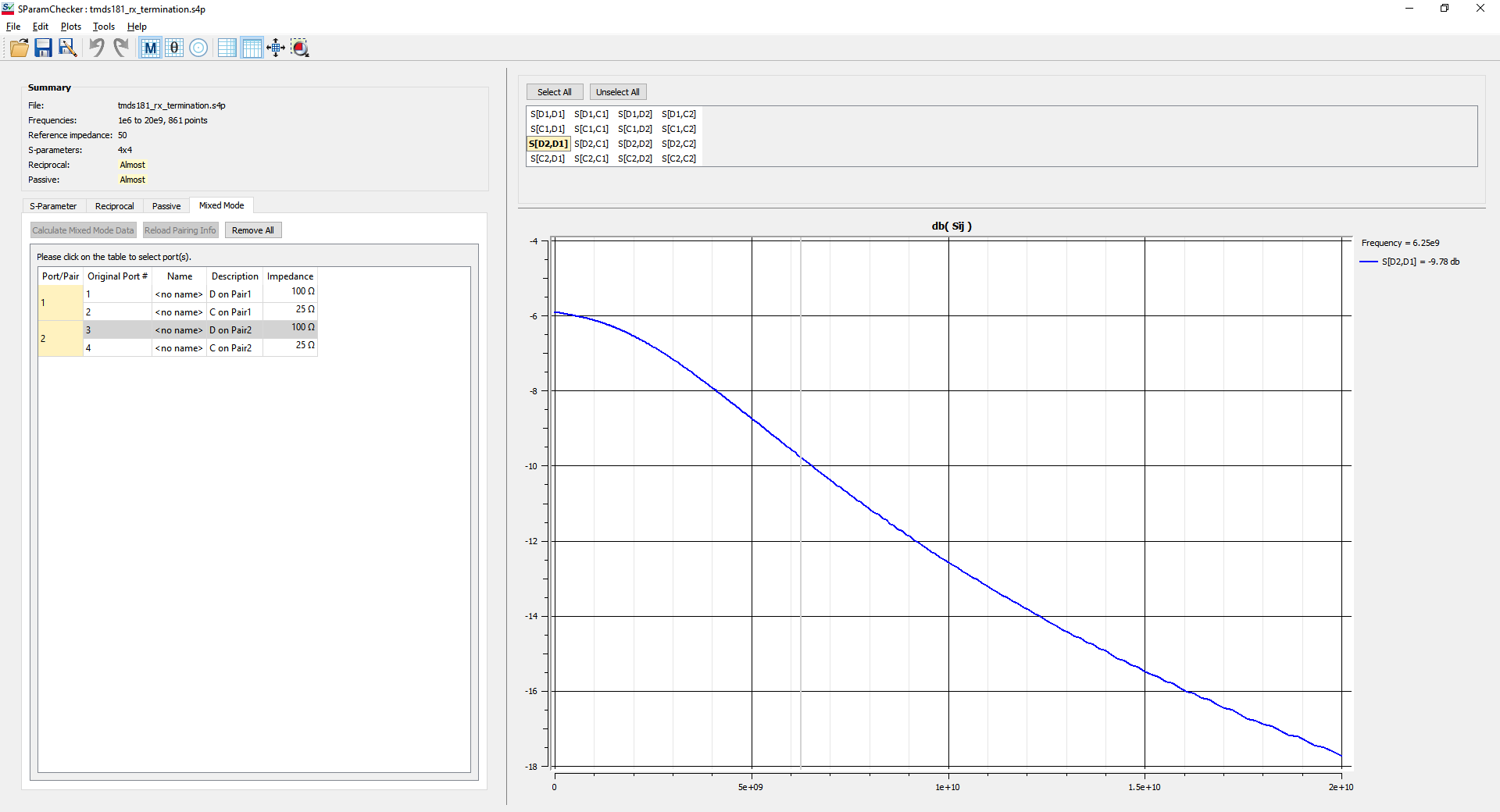Select the 'C on Pair2' table row
This screenshot has width=1500, height=812.
pyautogui.click(x=201, y=348)
